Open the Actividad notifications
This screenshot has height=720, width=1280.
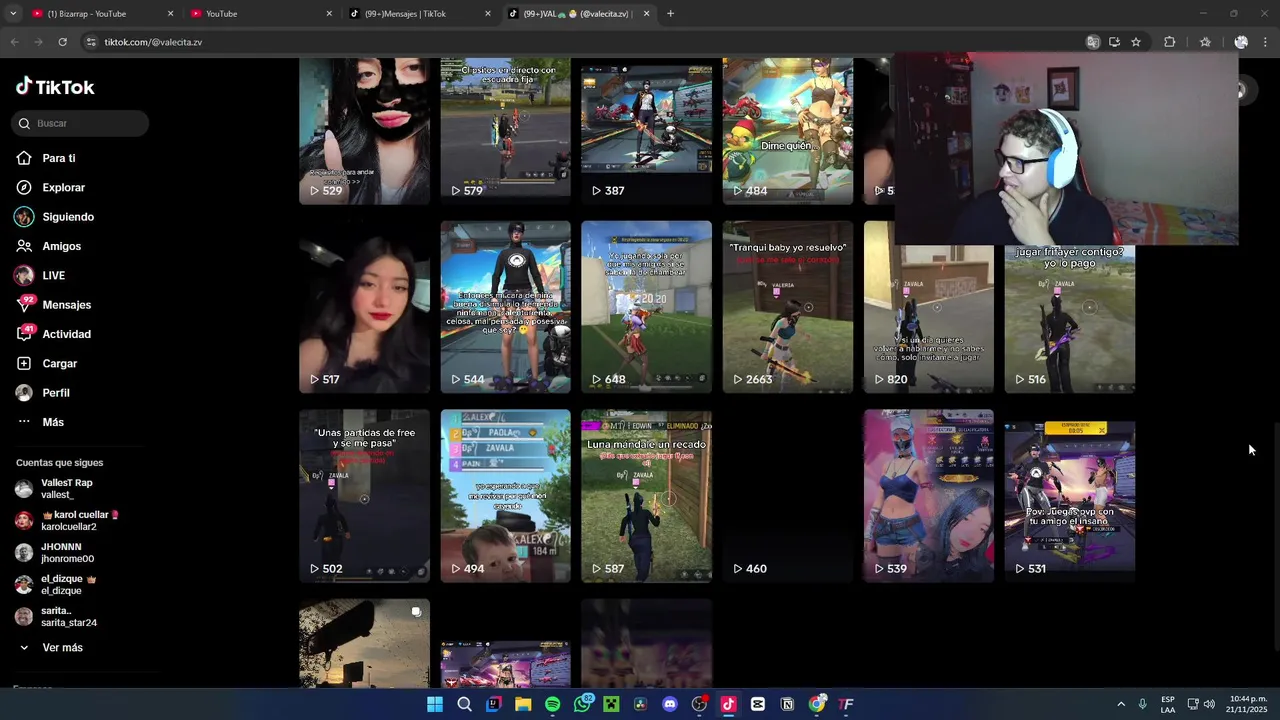(66, 334)
